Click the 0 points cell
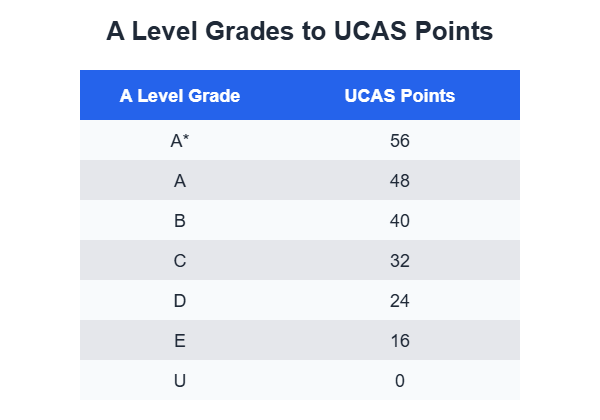 pos(400,381)
